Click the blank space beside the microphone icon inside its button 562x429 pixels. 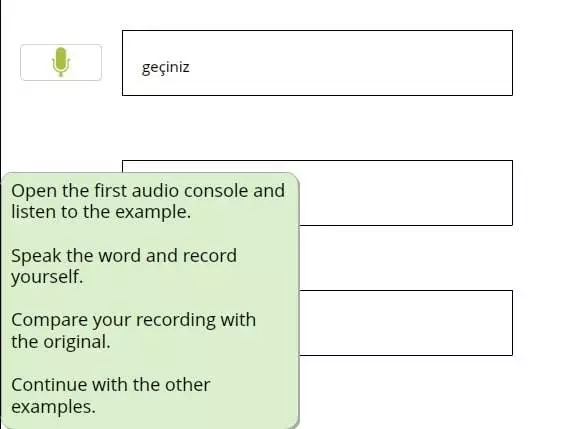(86, 62)
